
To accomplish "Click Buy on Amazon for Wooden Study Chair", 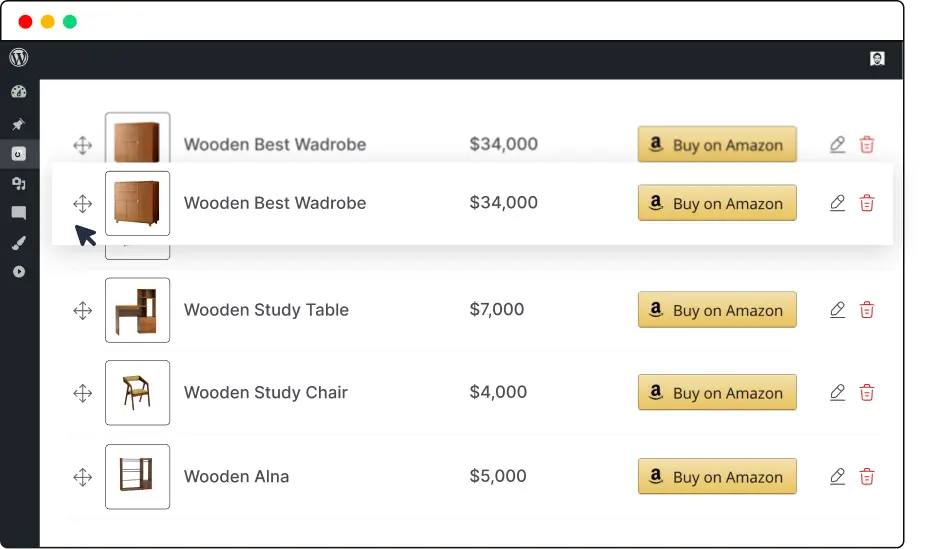I will pyautogui.click(x=717, y=392).
